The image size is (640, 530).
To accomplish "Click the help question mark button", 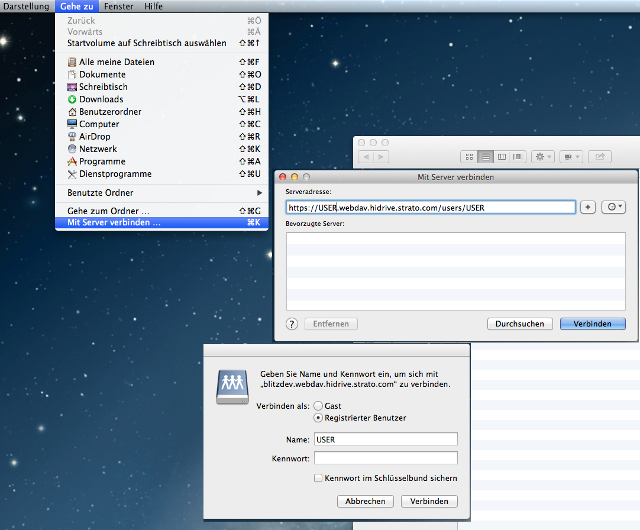I will (291, 324).
